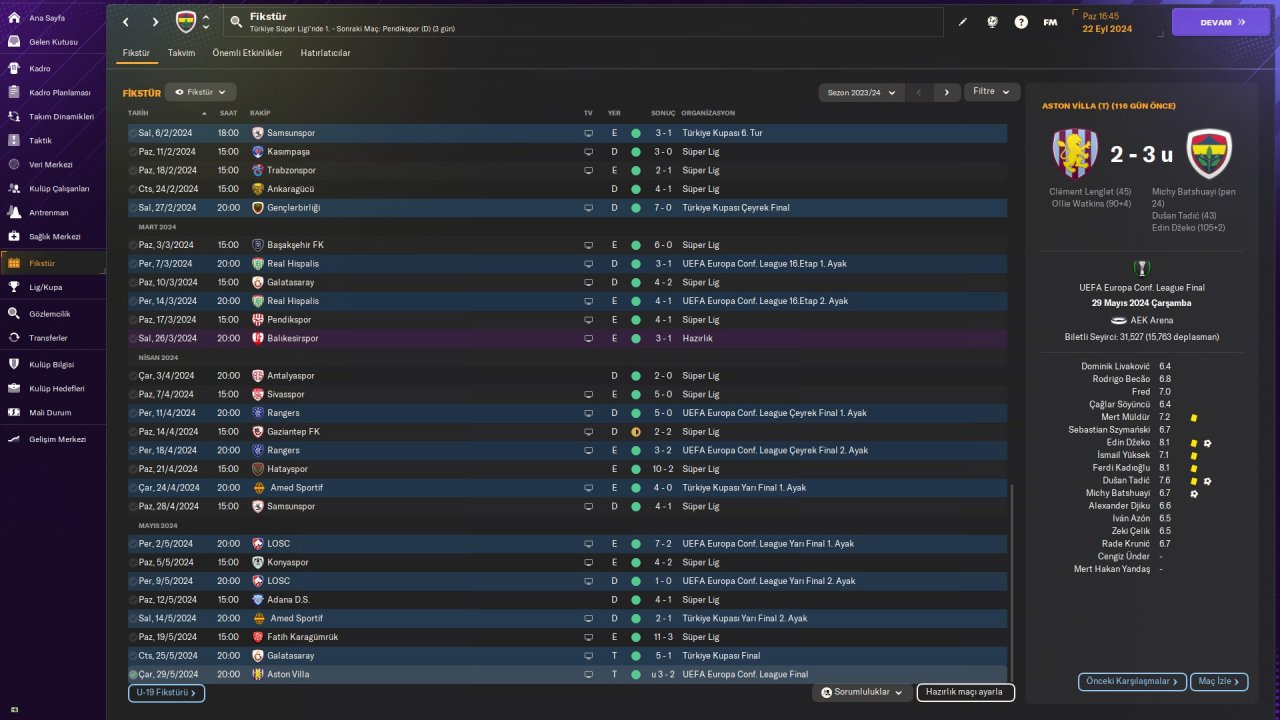Click the 11 - 3 result against Fatih Karagümrük
Image resolution: width=1280 pixels, height=720 pixels.
663,637
